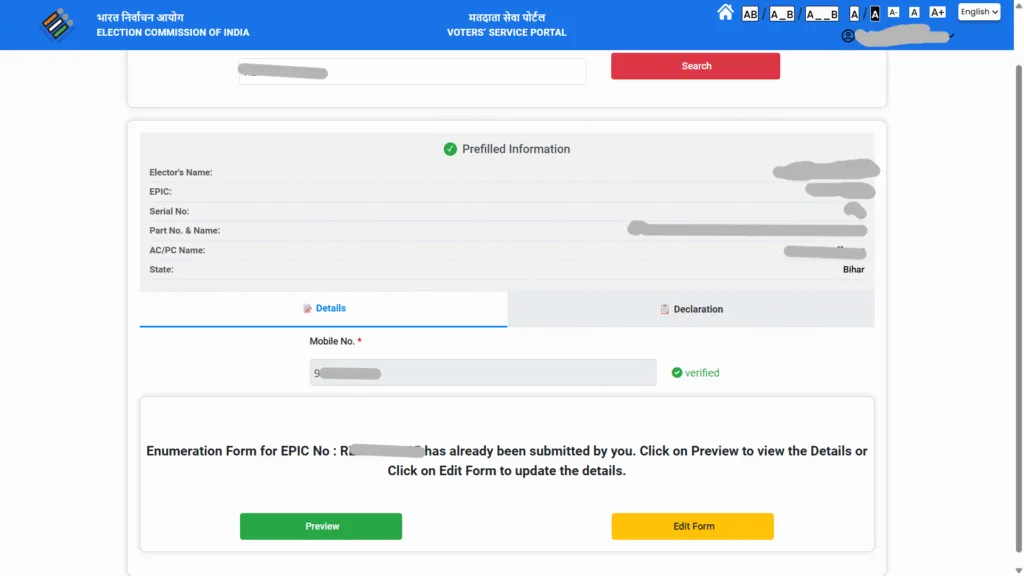Viewport: 1024px width, 576px height.
Task: Click the scrollbar down arrow
Action: 1018,571
